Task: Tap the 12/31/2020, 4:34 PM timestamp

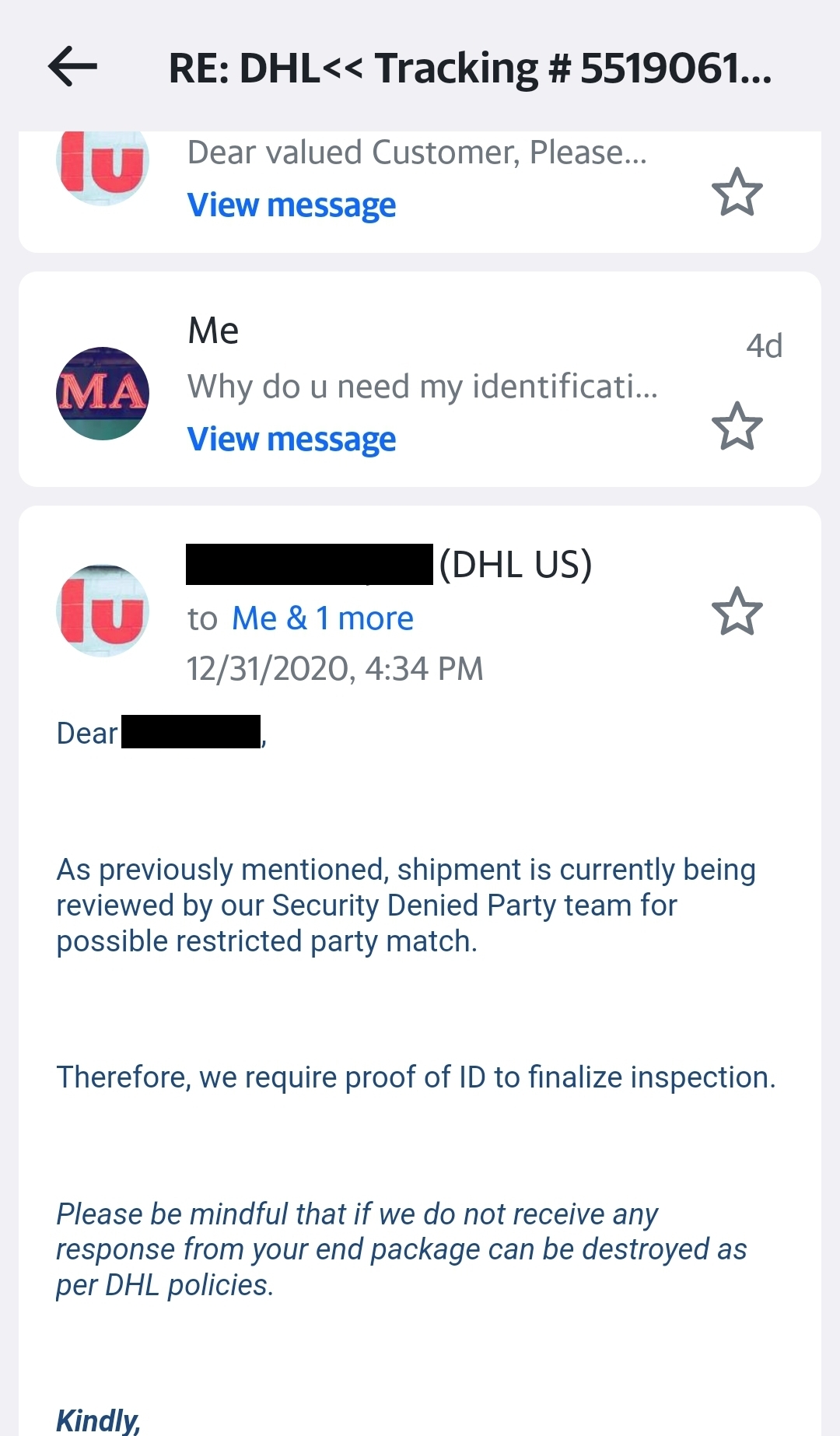Action: point(334,669)
